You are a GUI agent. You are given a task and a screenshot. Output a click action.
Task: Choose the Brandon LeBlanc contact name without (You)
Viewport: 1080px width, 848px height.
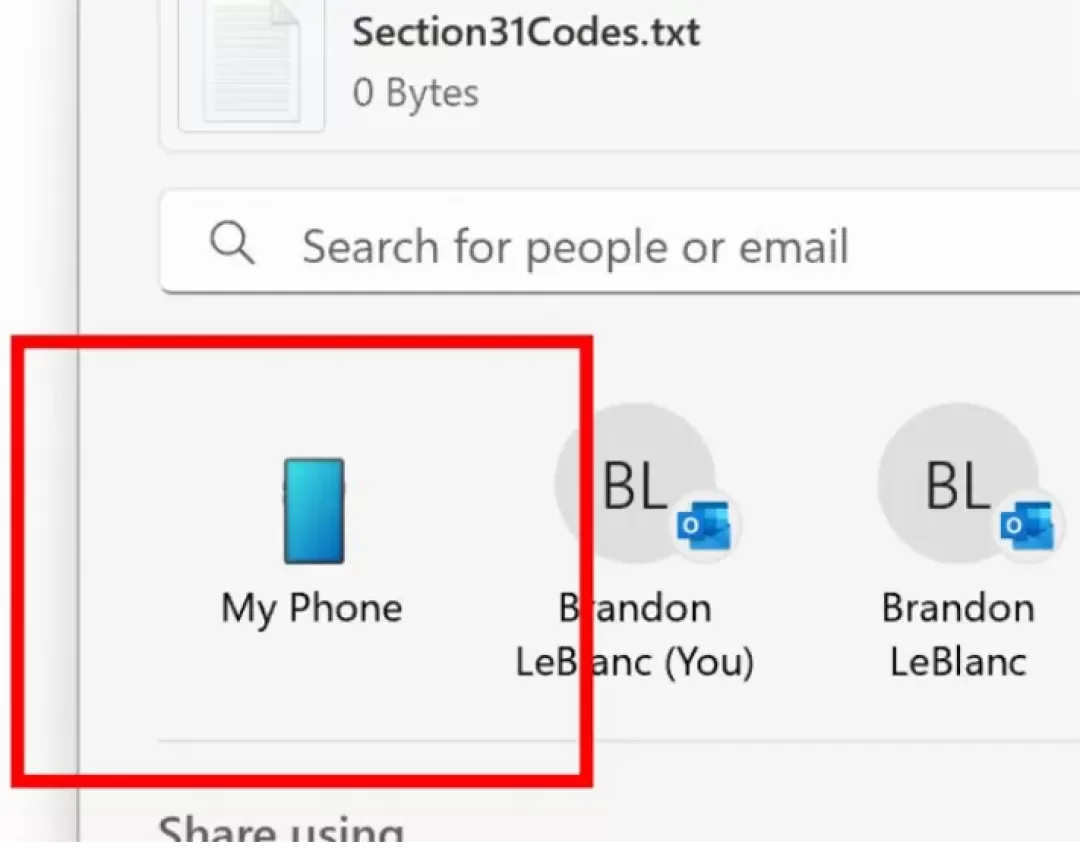958,635
